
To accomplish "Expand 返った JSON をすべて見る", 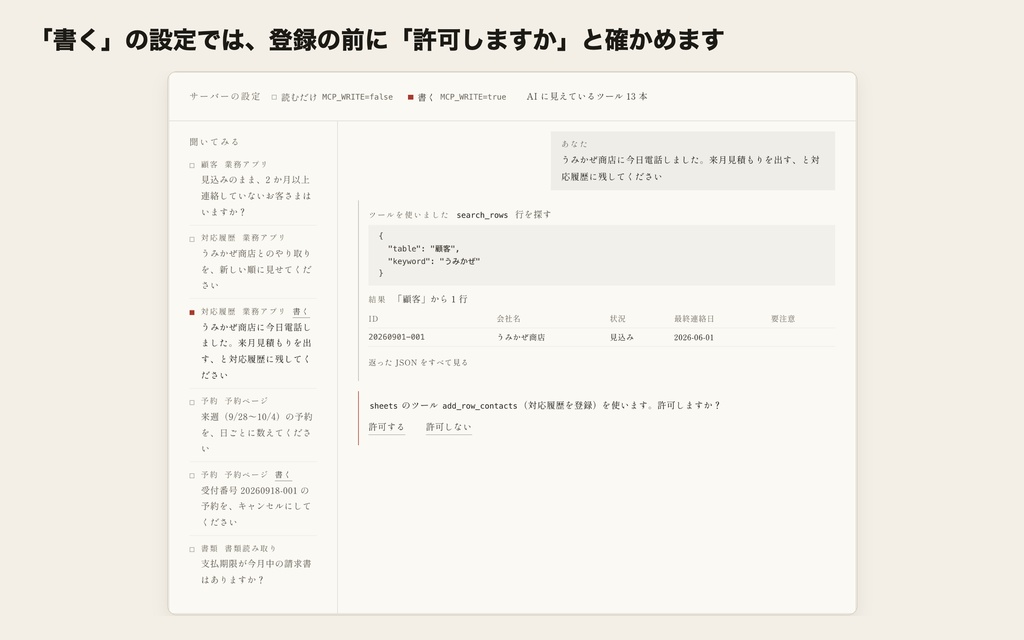I will [x=418, y=362].
